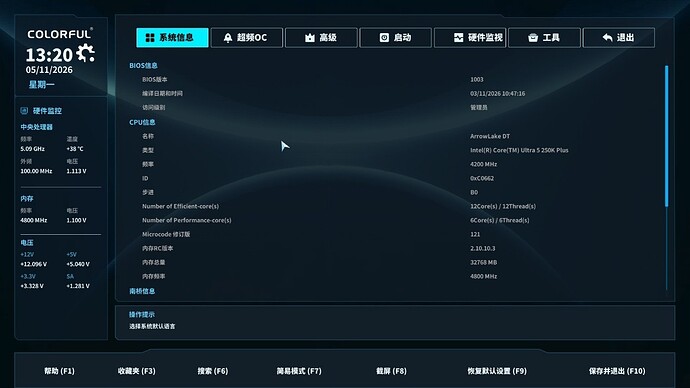The height and width of the screenshot is (388, 690).
Task: Open the 系统信息 tab
Action: point(172,37)
